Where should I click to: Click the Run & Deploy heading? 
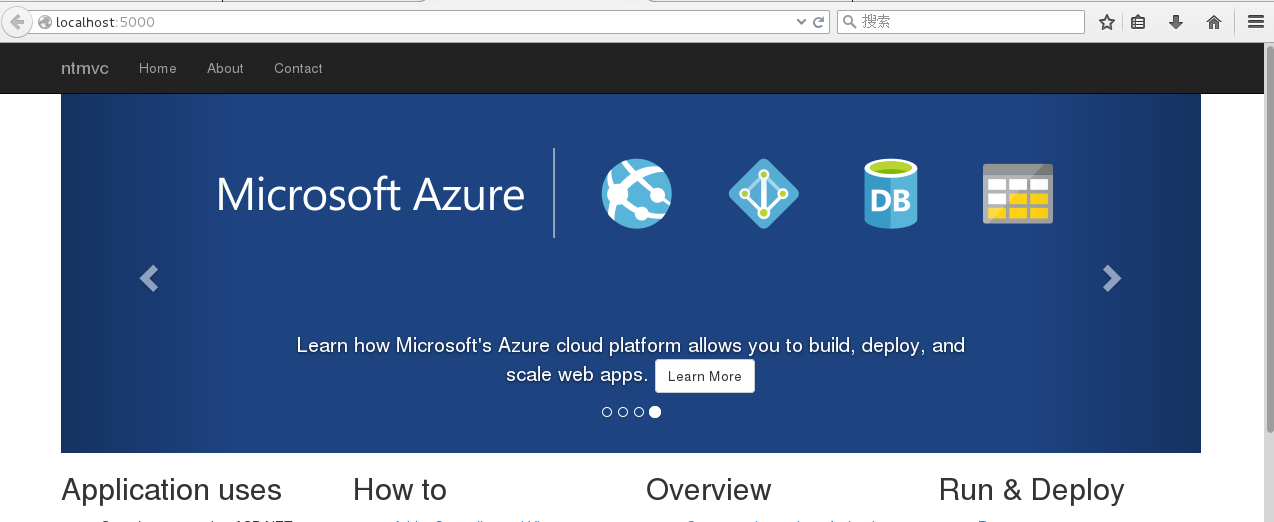tap(1031, 490)
